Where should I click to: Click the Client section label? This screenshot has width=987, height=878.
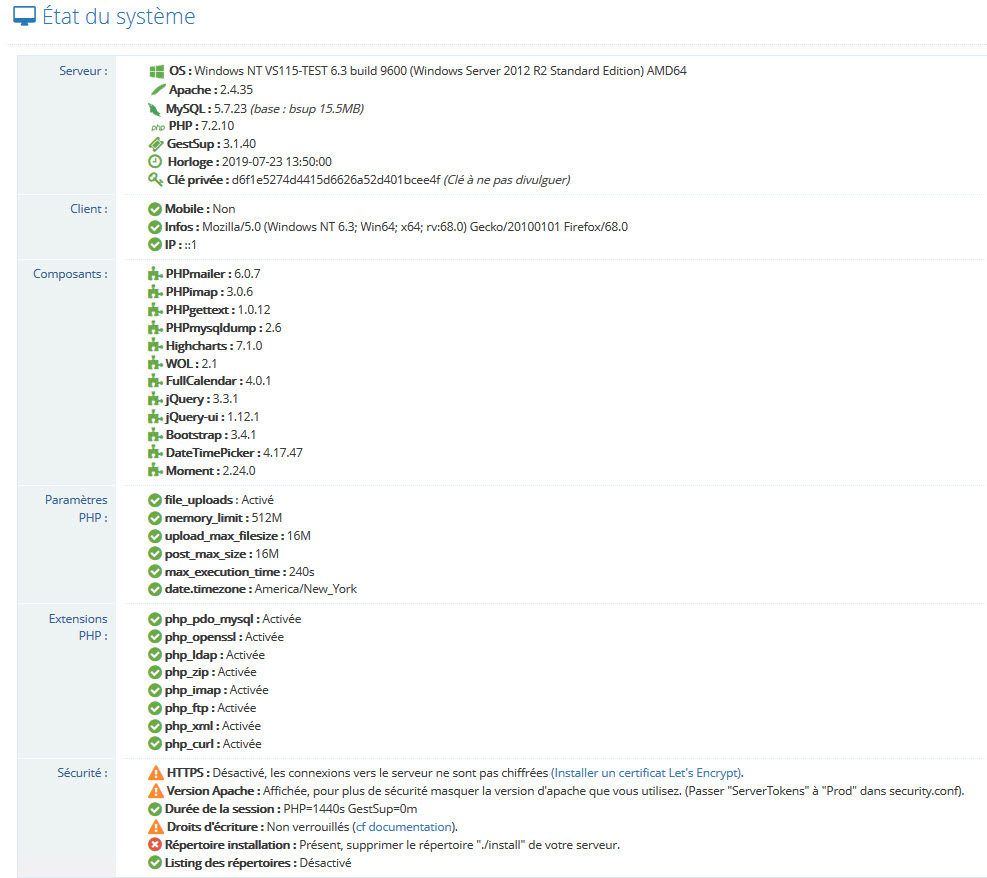pyautogui.click(x=89, y=209)
